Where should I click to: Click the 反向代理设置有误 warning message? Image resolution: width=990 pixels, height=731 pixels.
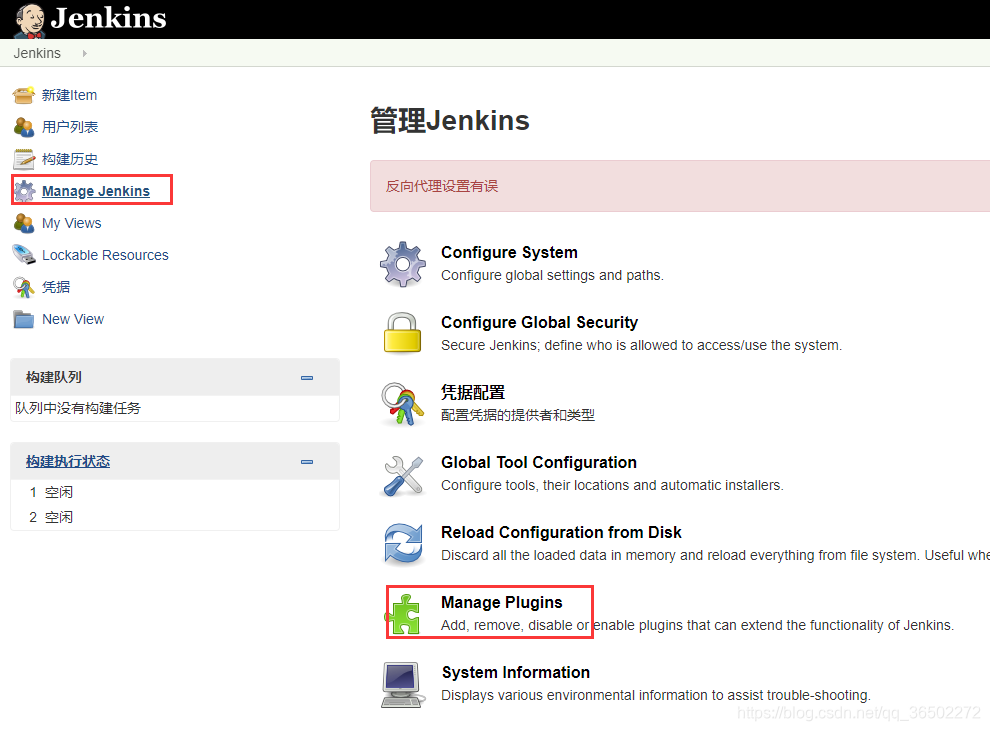tap(442, 186)
